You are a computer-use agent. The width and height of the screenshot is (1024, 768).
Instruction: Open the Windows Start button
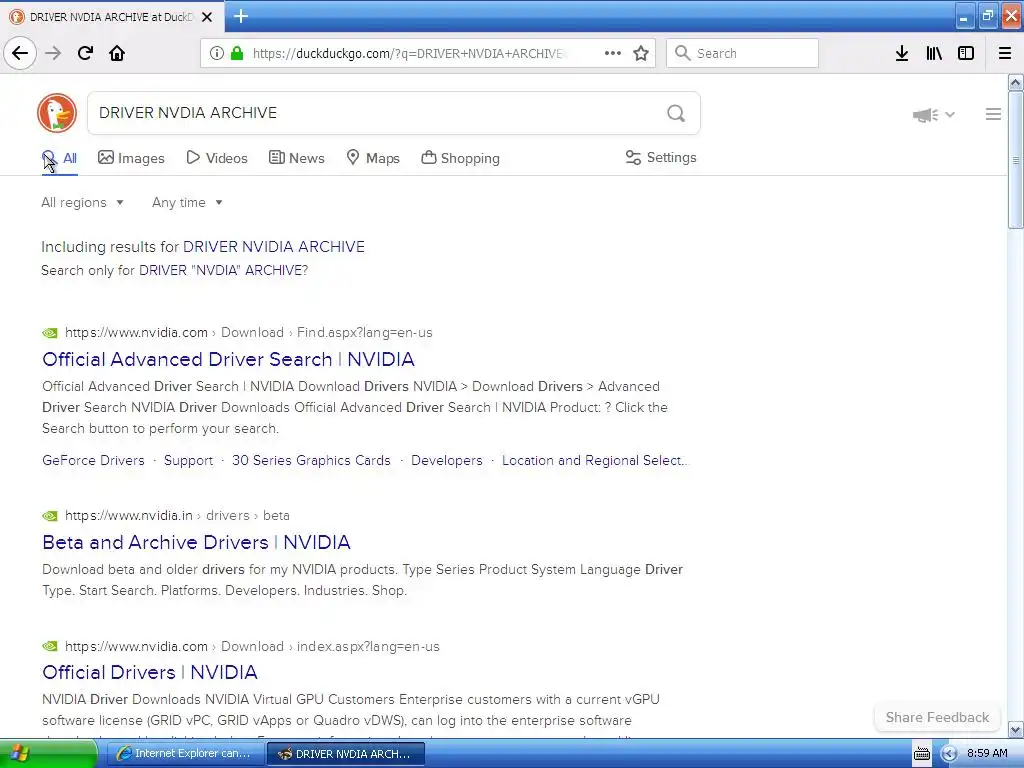(x=49, y=754)
